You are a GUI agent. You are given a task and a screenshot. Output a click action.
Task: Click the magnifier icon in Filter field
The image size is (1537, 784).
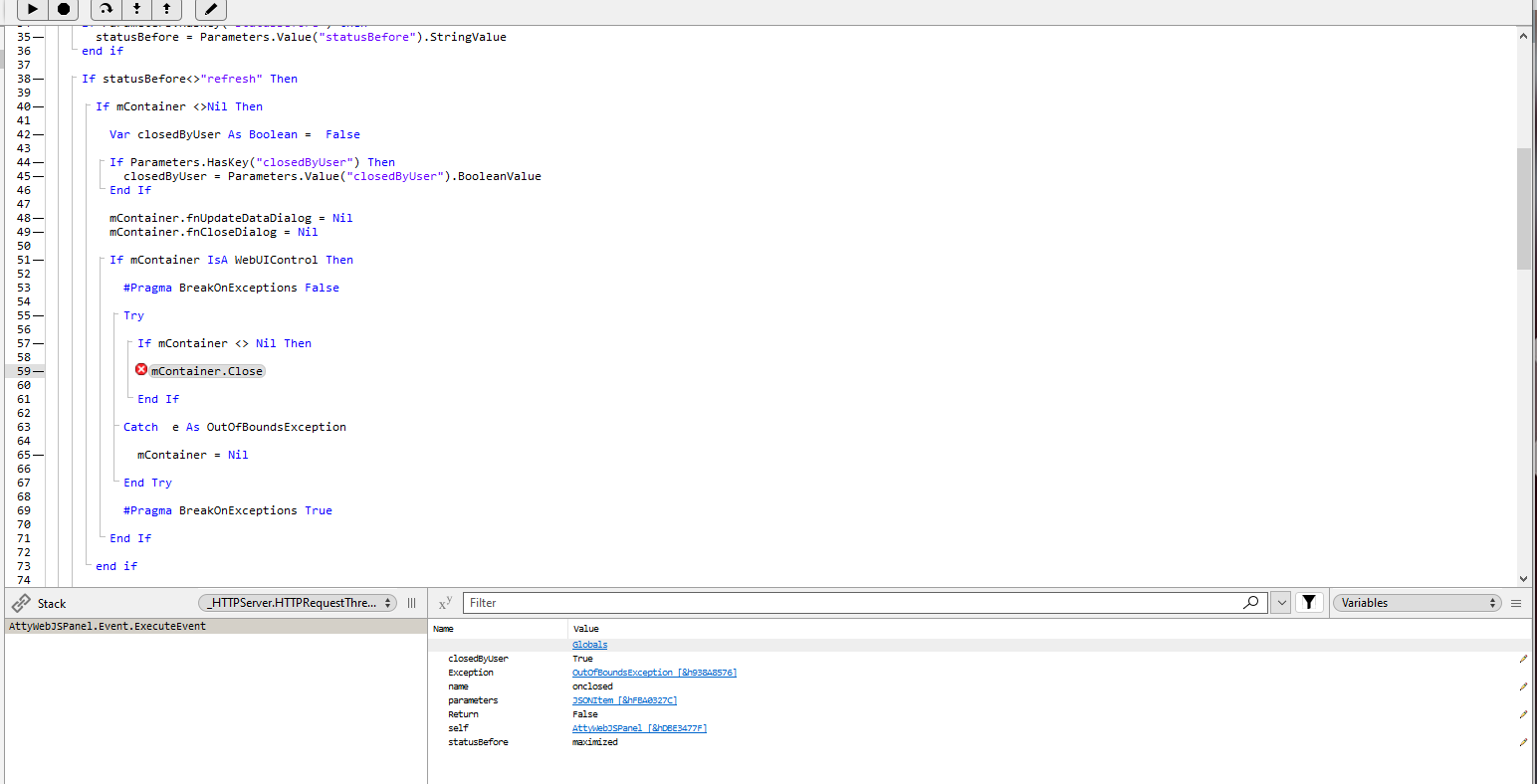click(x=1250, y=602)
